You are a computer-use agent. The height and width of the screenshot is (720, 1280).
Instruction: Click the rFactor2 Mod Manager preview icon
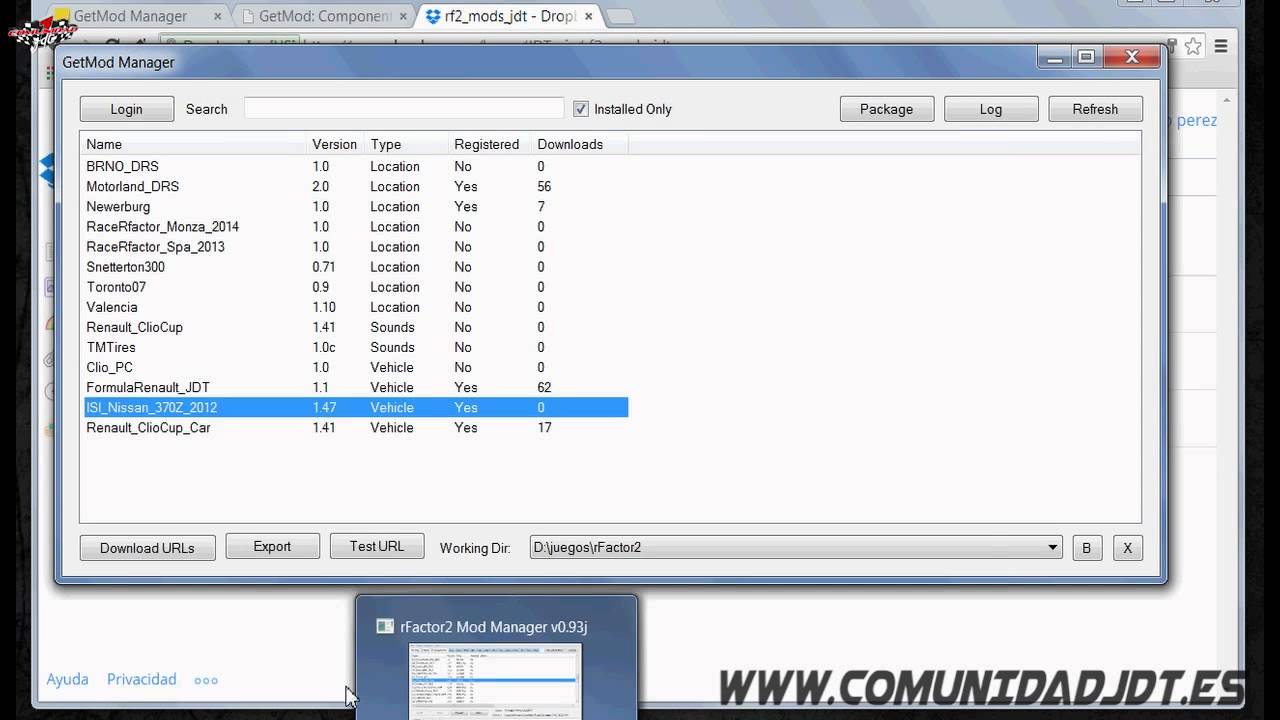click(x=385, y=627)
